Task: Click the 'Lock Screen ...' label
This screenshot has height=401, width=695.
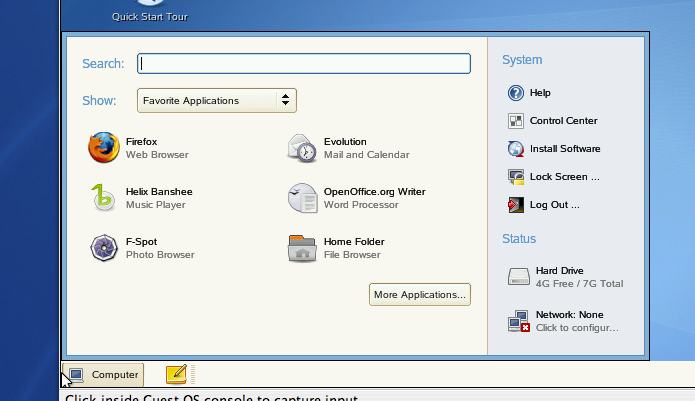Action: tap(565, 176)
